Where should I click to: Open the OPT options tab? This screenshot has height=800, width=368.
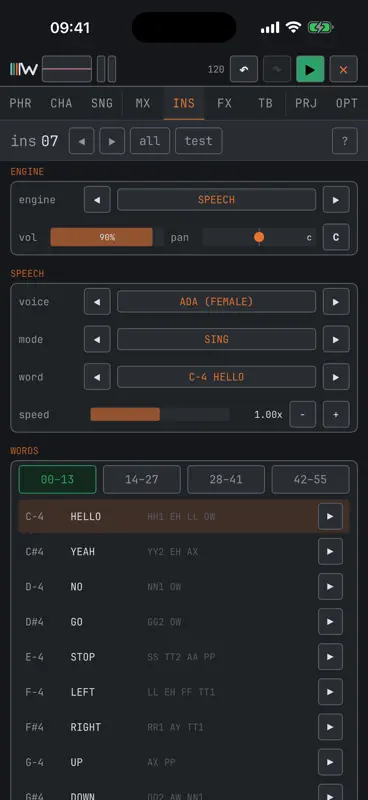[x=347, y=103]
